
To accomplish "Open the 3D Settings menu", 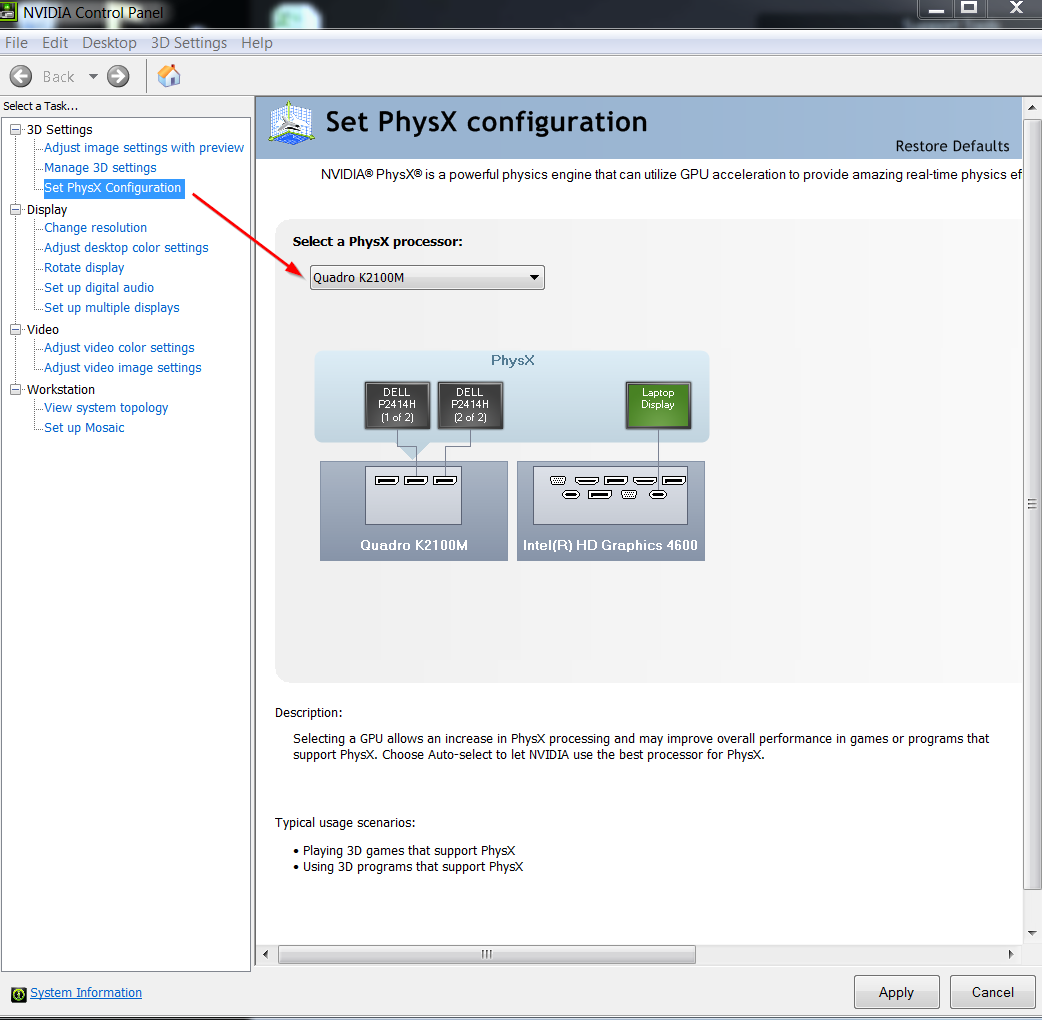I will pos(189,43).
